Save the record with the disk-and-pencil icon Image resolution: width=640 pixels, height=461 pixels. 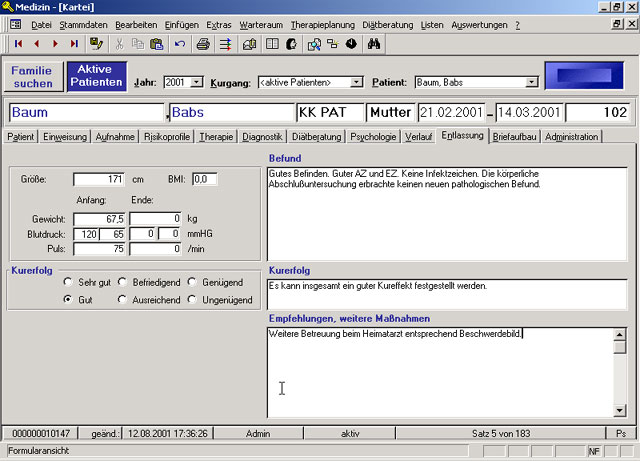pos(96,44)
